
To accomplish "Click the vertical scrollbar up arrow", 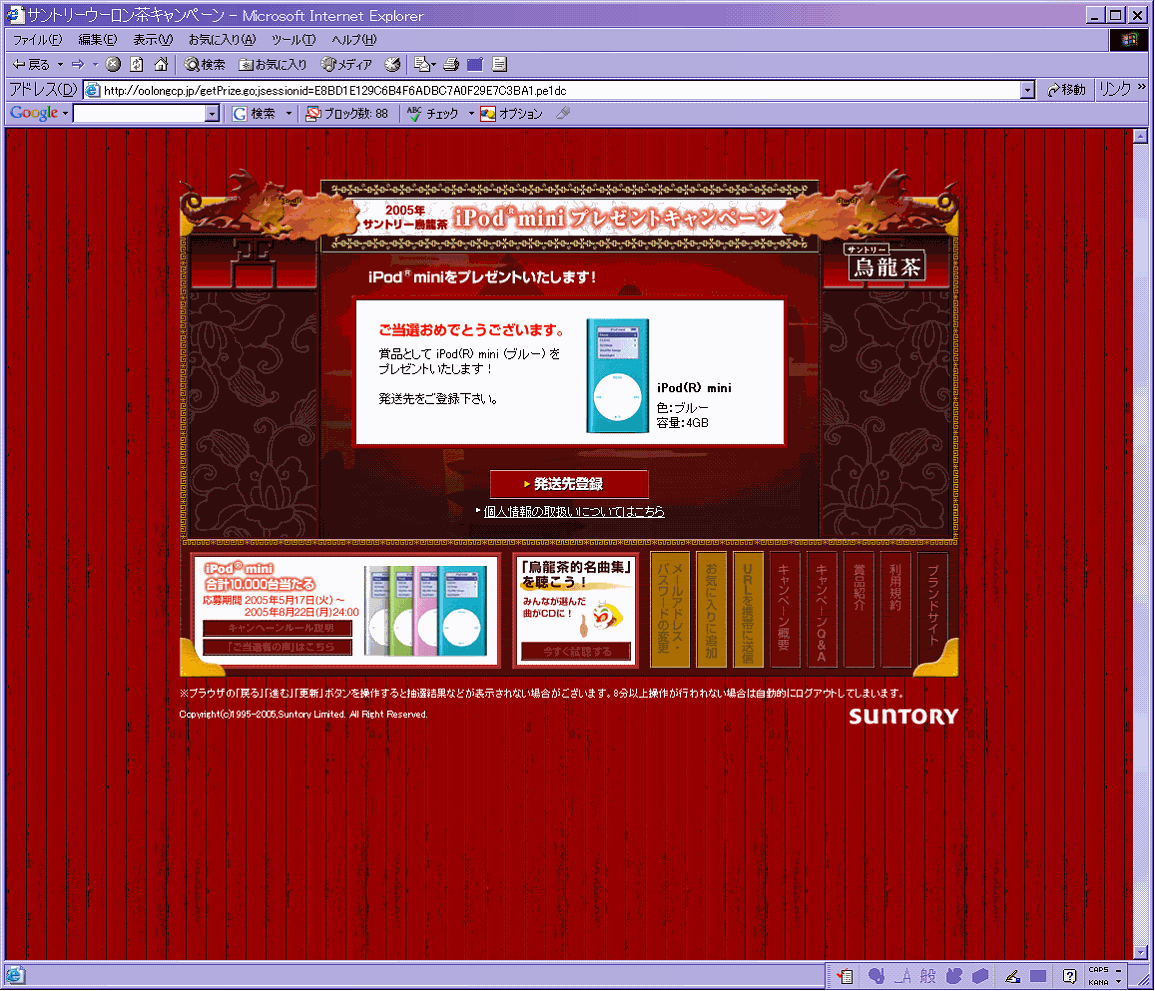I will point(1140,136).
